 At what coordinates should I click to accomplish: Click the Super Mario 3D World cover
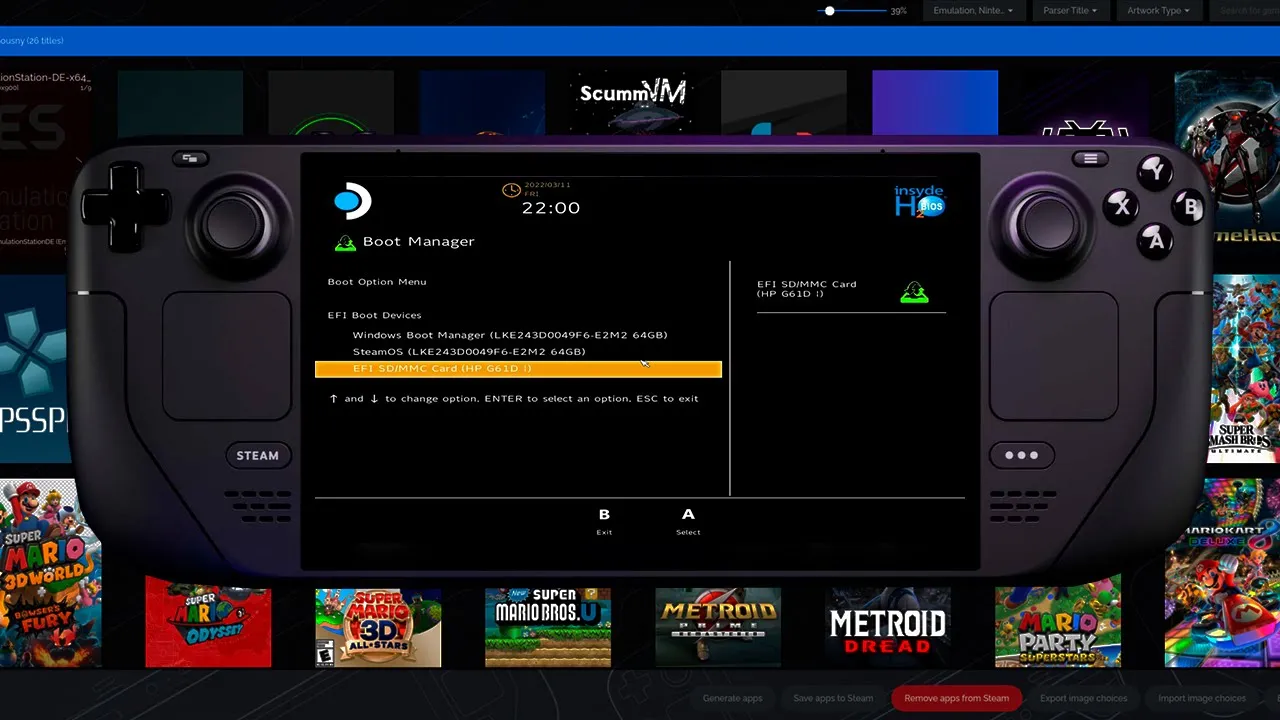pos(50,572)
